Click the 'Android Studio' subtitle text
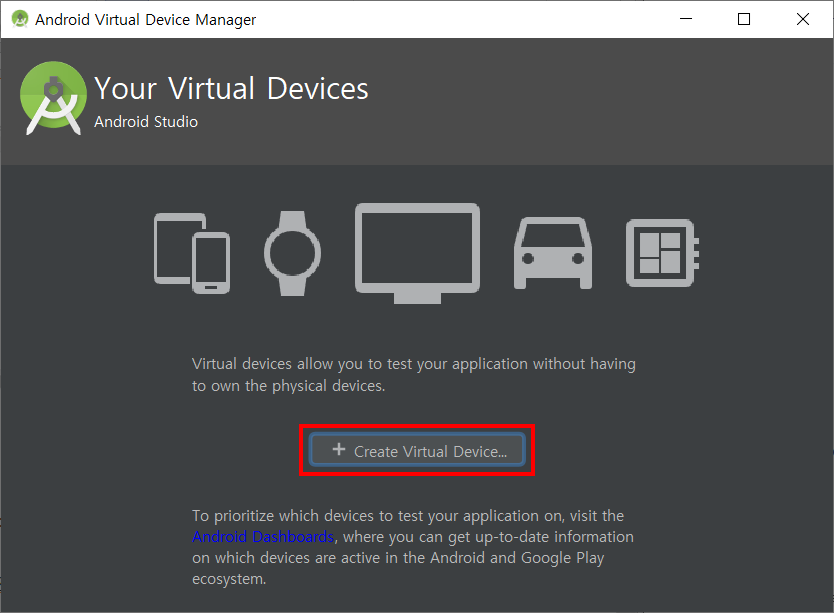 point(146,122)
